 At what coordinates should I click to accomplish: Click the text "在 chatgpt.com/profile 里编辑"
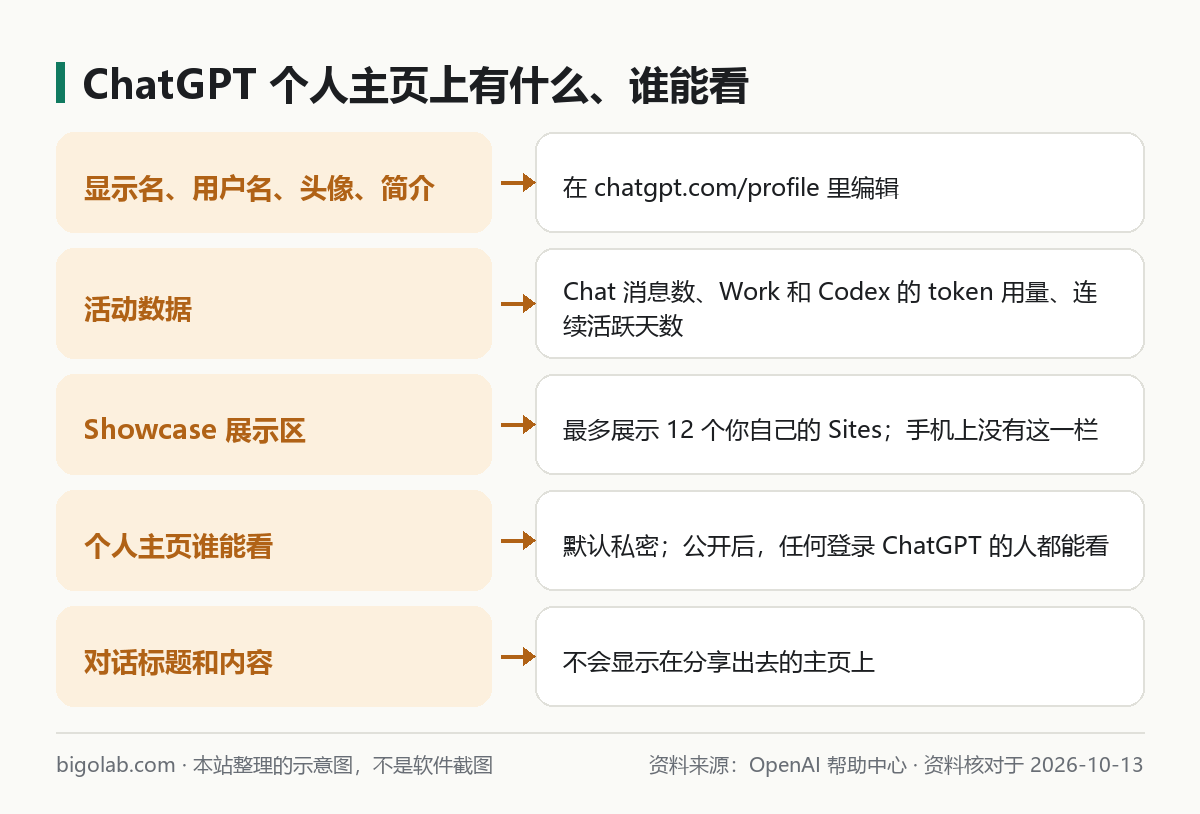[x=731, y=188]
